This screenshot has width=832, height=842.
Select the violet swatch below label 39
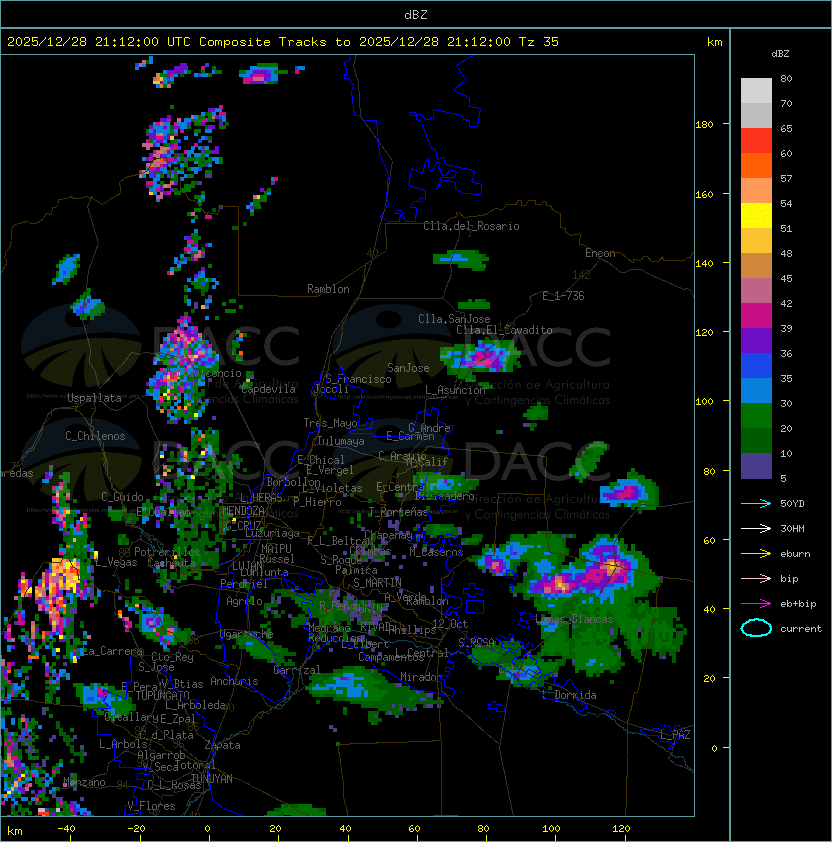[x=756, y=341]
